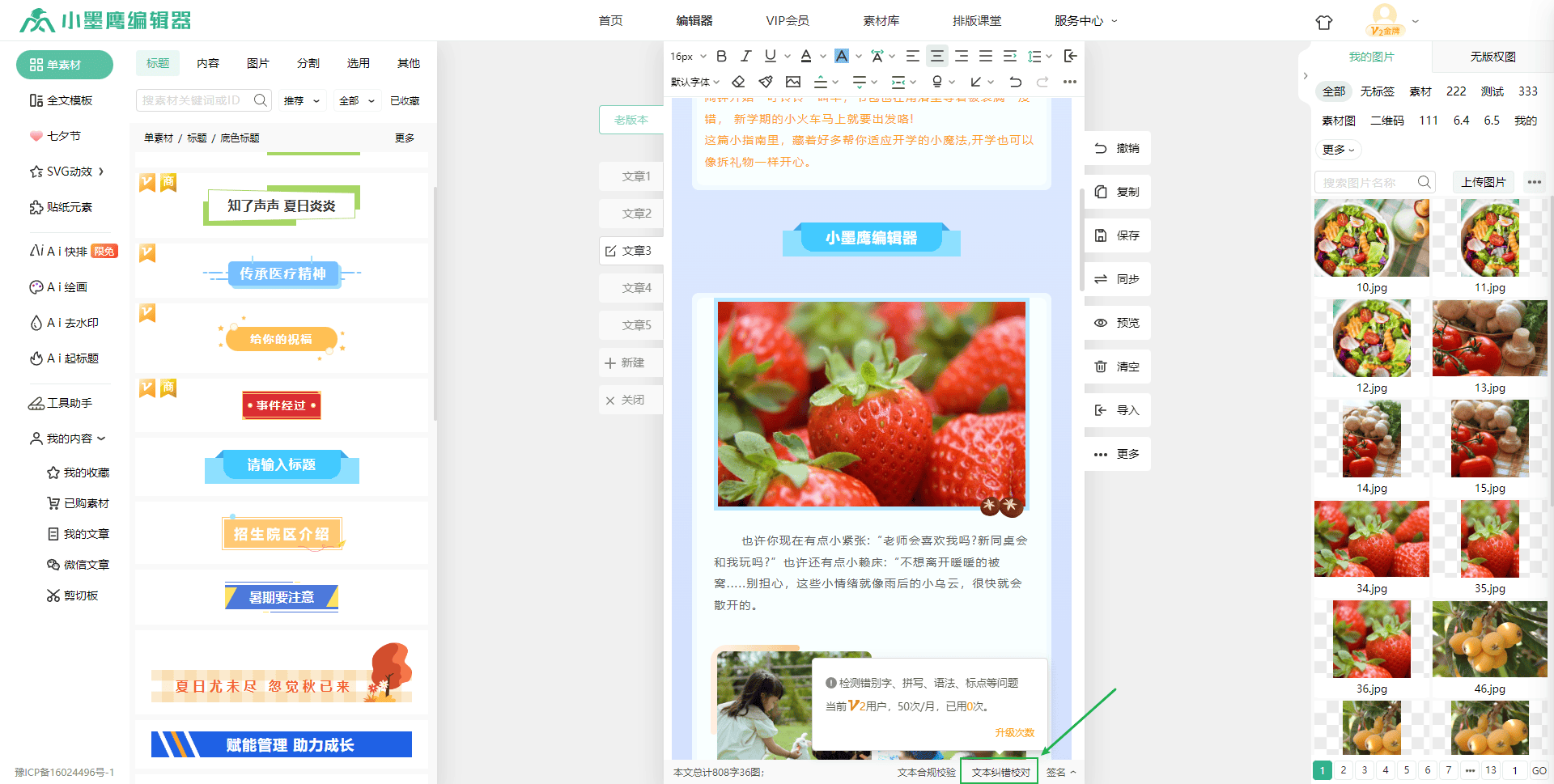1554x784 pixels.
Task: Click the eraser clear-format icon
Action: point(738,82)
